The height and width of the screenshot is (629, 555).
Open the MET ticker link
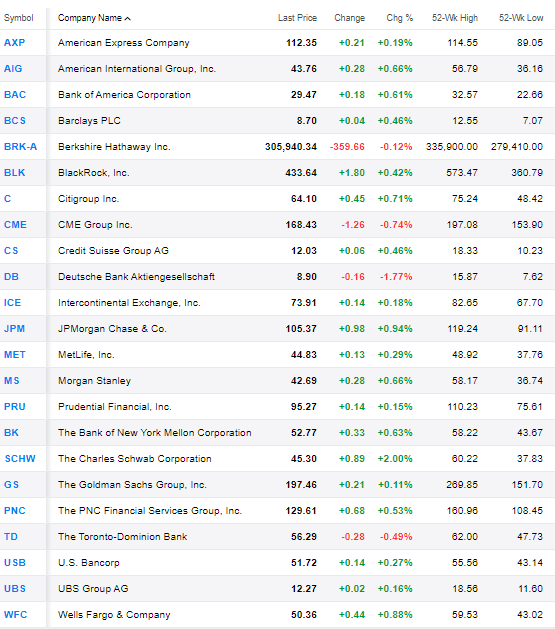tap(15, 355)
